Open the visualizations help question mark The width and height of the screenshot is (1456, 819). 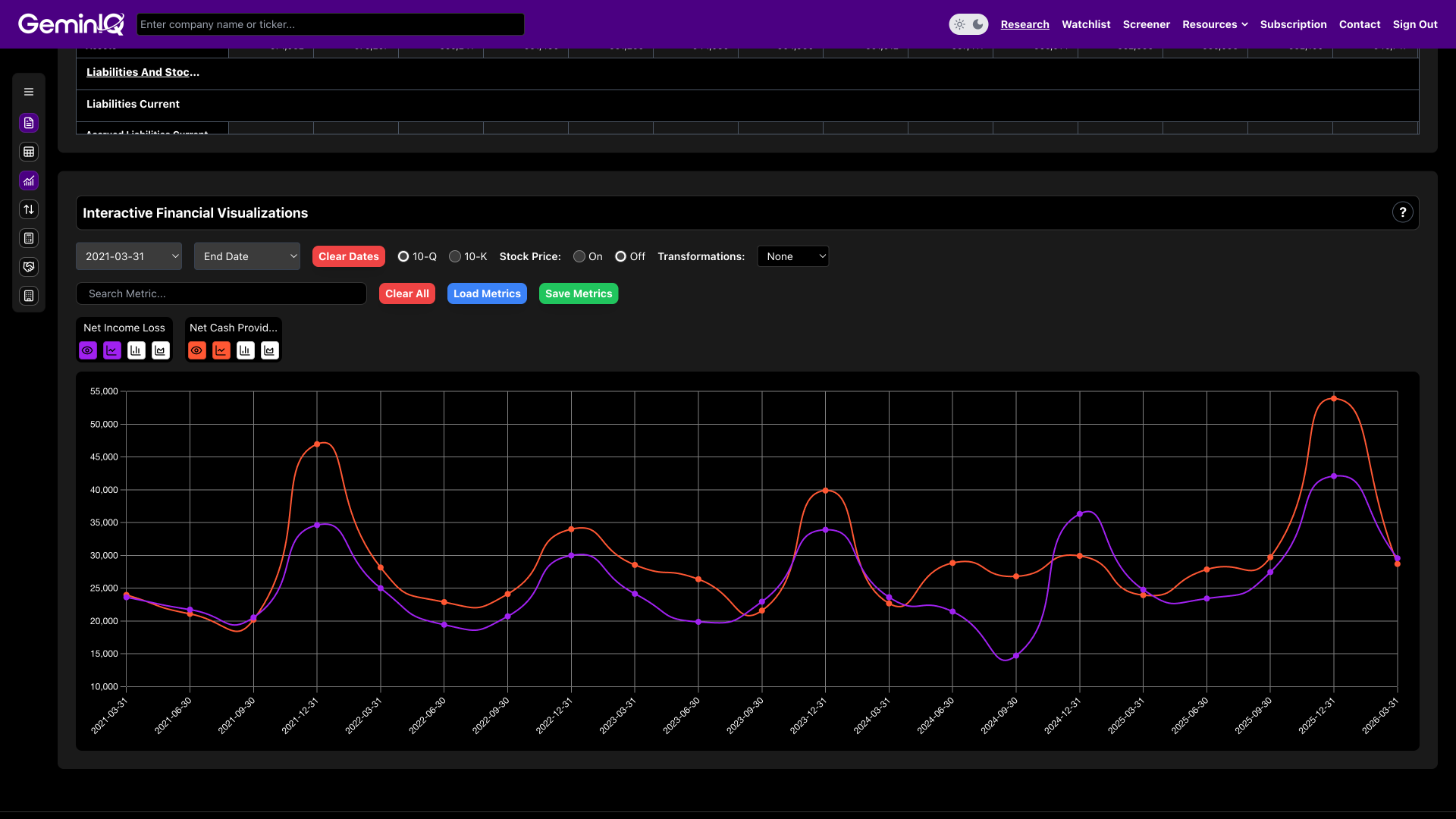point(1403,212)
